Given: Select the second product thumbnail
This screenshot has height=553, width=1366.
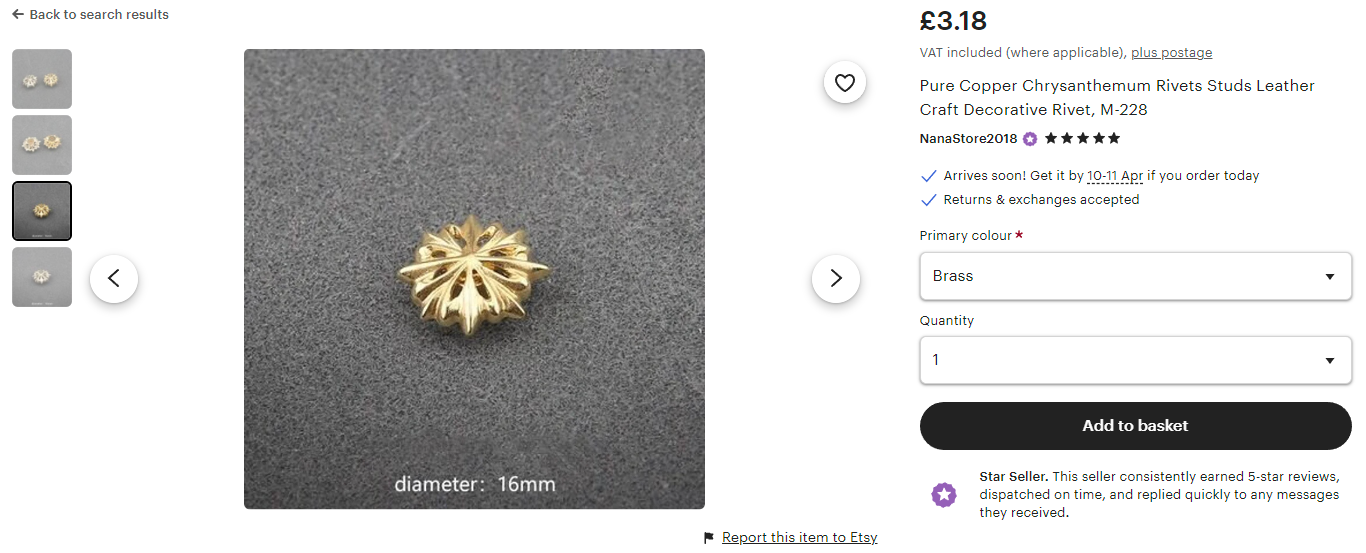Looking at the screenshot, I should [x=42, y=145].
